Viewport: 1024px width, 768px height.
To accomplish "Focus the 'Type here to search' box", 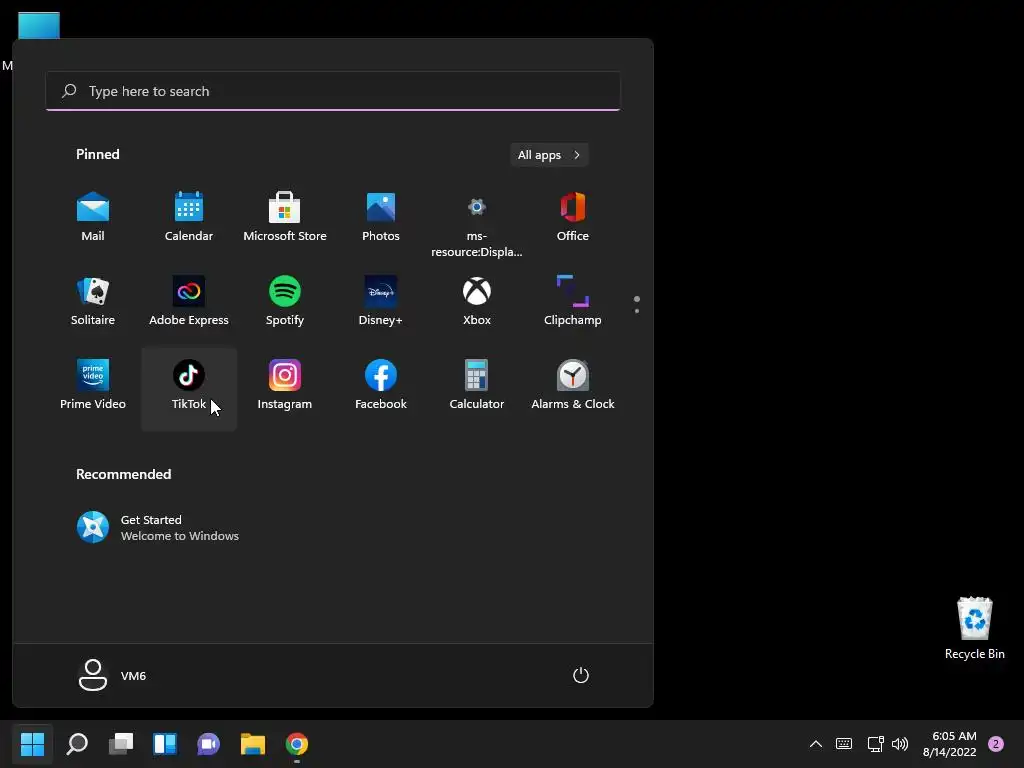I will click(333, 91).
